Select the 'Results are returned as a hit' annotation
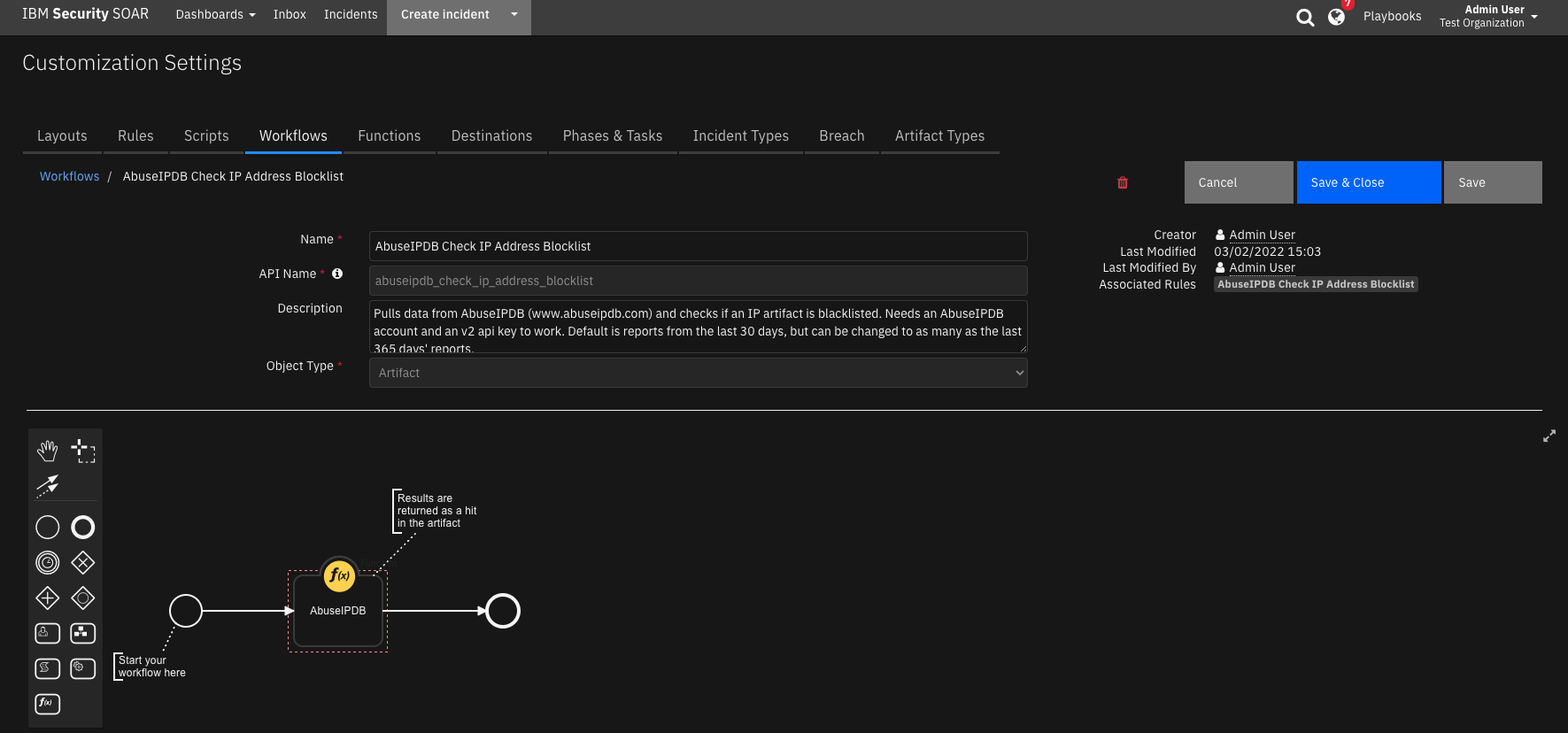This screenshot has height=733, width=1568. click(436, 511)
